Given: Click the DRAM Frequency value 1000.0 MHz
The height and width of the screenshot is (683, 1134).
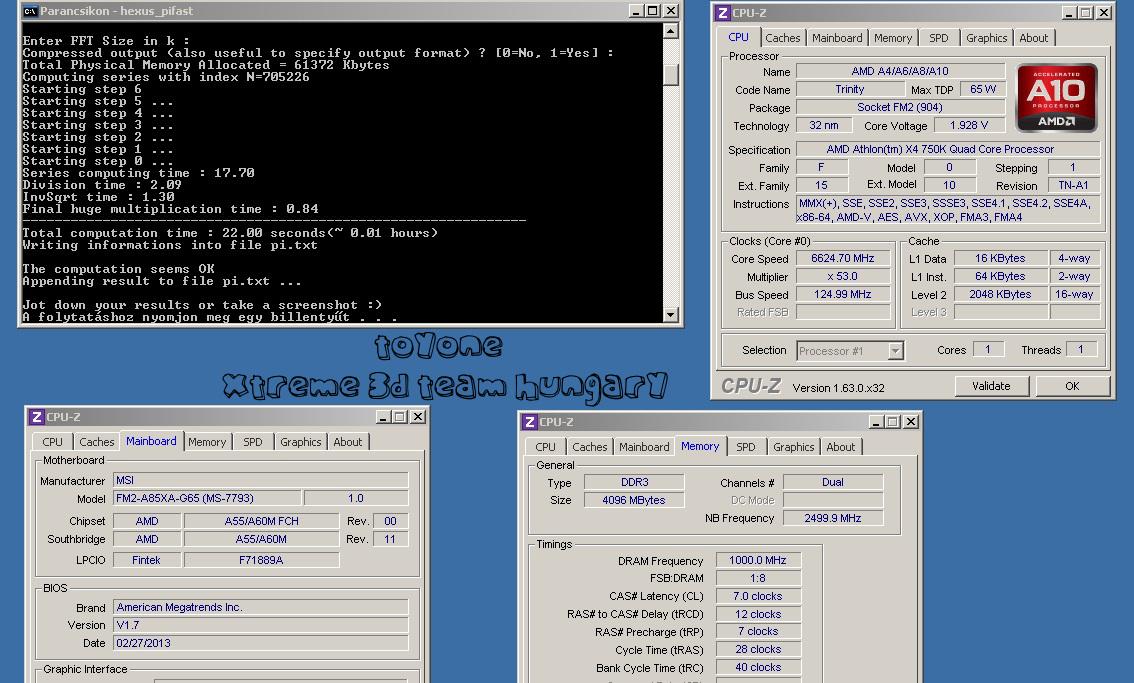Looking at the screenshot, I should 758,560.
